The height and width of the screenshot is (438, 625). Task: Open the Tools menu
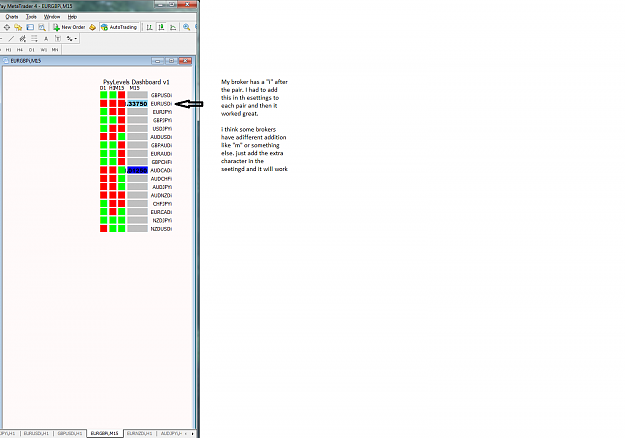(31, 17)
